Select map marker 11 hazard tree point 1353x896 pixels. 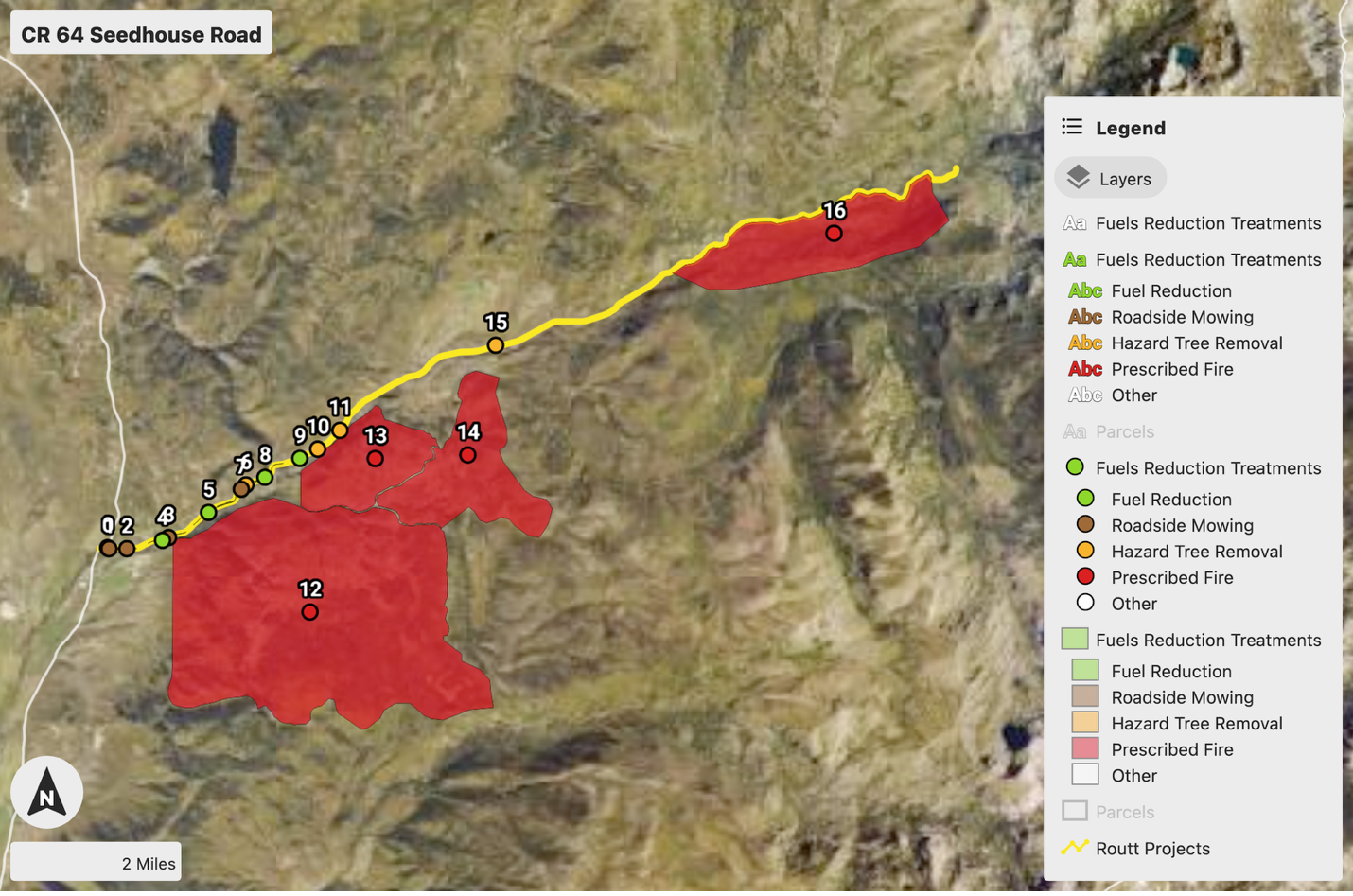pos(340,430)
